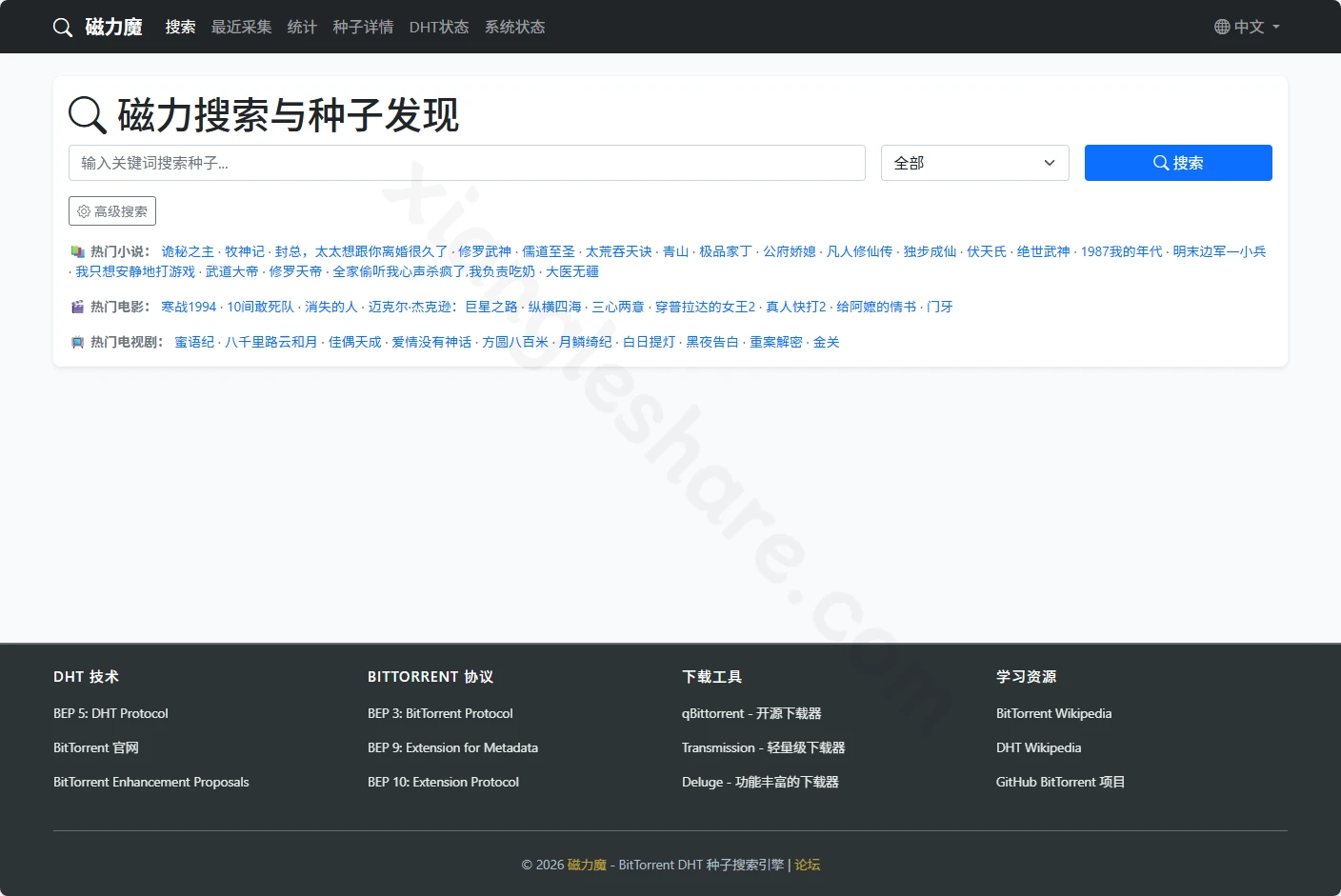The image size is (1341, 896).
Task: Click hot novel 1987我的年代
Action: click(x=1122, y=251)
